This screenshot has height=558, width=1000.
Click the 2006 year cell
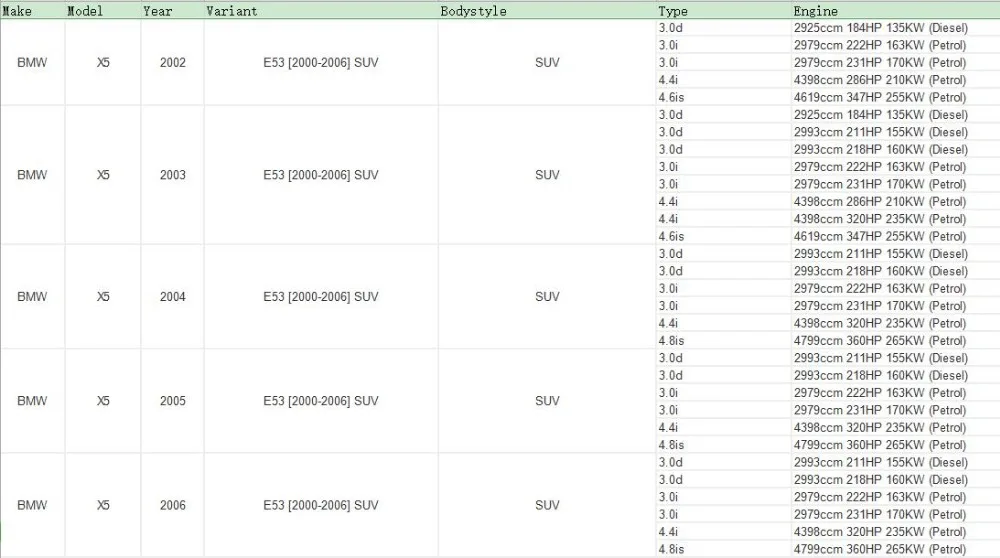[173, 505]
